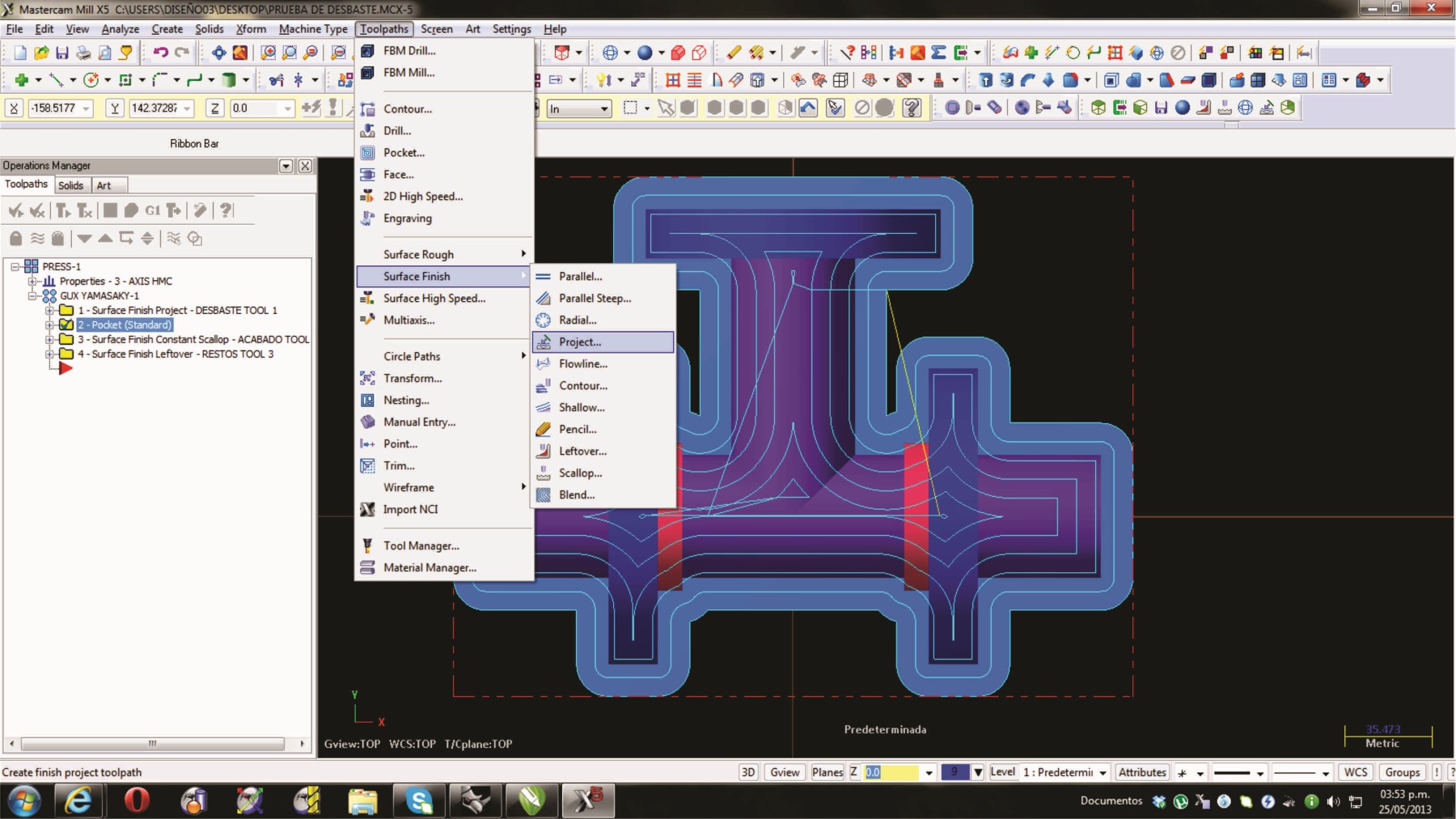Image resolution: width=1456 pixels, height=819 pixels.
Task: Collapse the GUX YAMASAKY-1 group
Action: [x=32, y=295]
